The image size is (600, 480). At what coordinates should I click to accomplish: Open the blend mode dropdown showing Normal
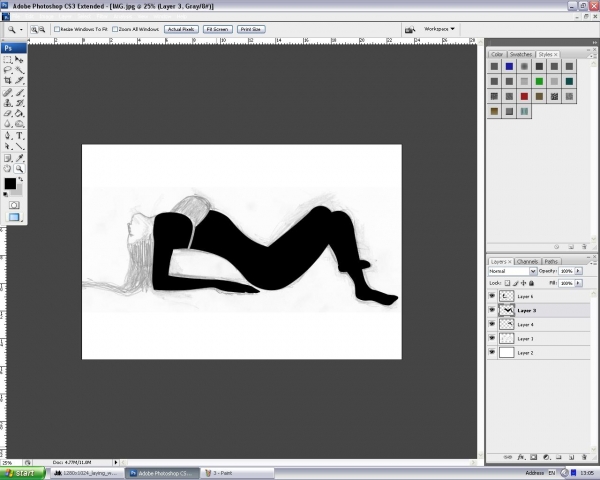pos(512,271)
